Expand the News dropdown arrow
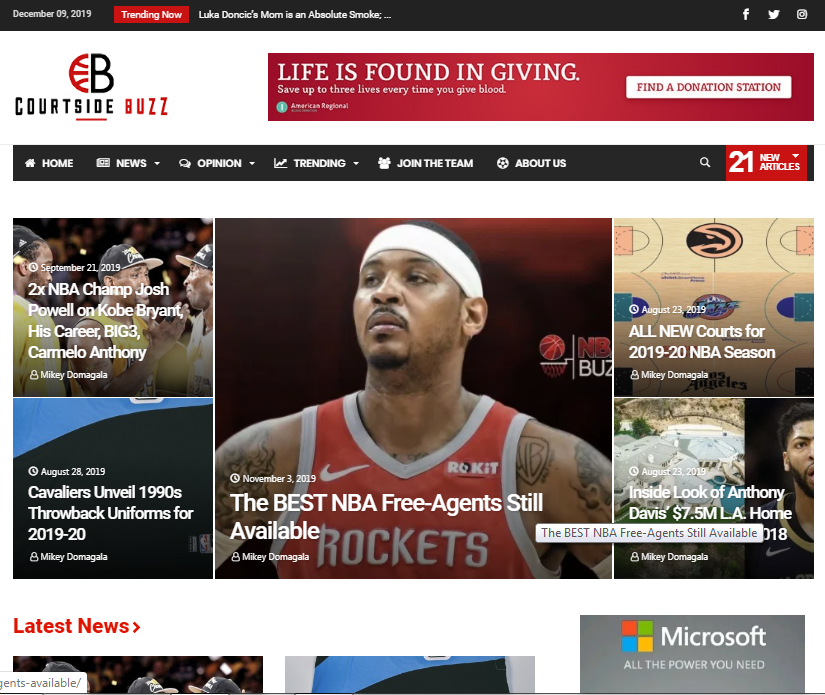Viewport: 825px width, 695px height. point(157,164)
